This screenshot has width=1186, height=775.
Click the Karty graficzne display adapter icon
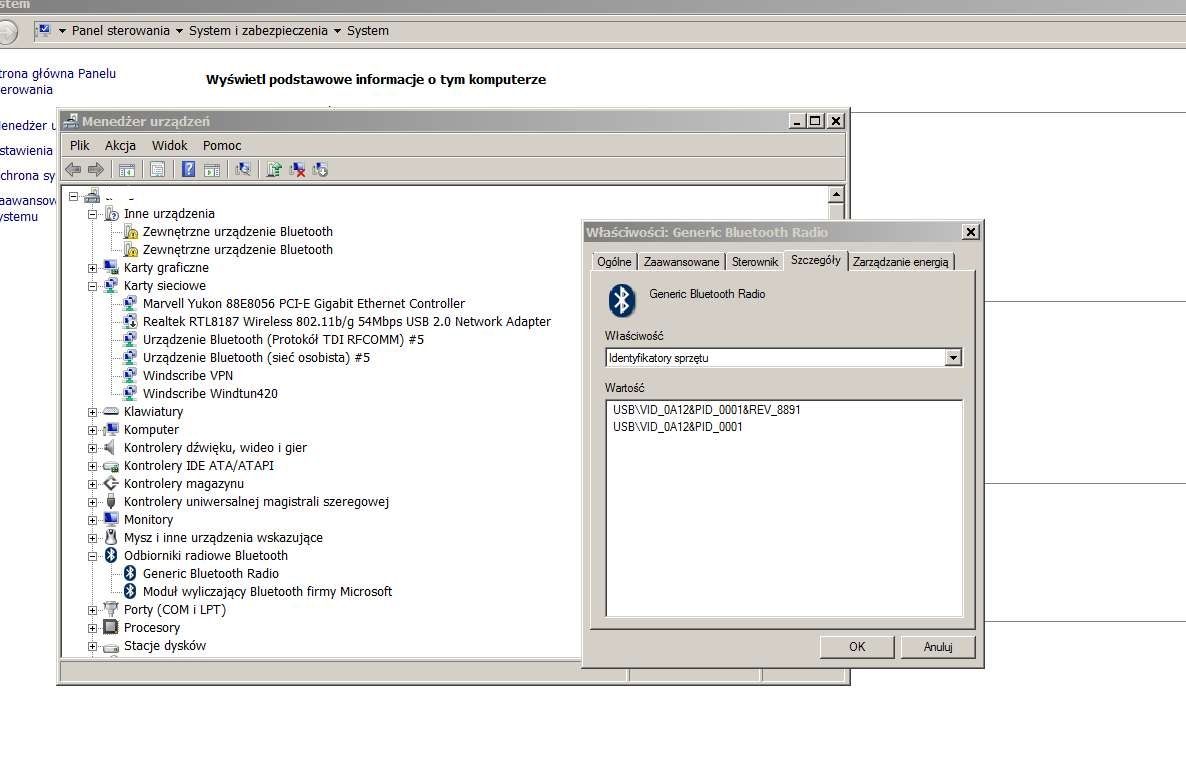(x=111, y=268)
